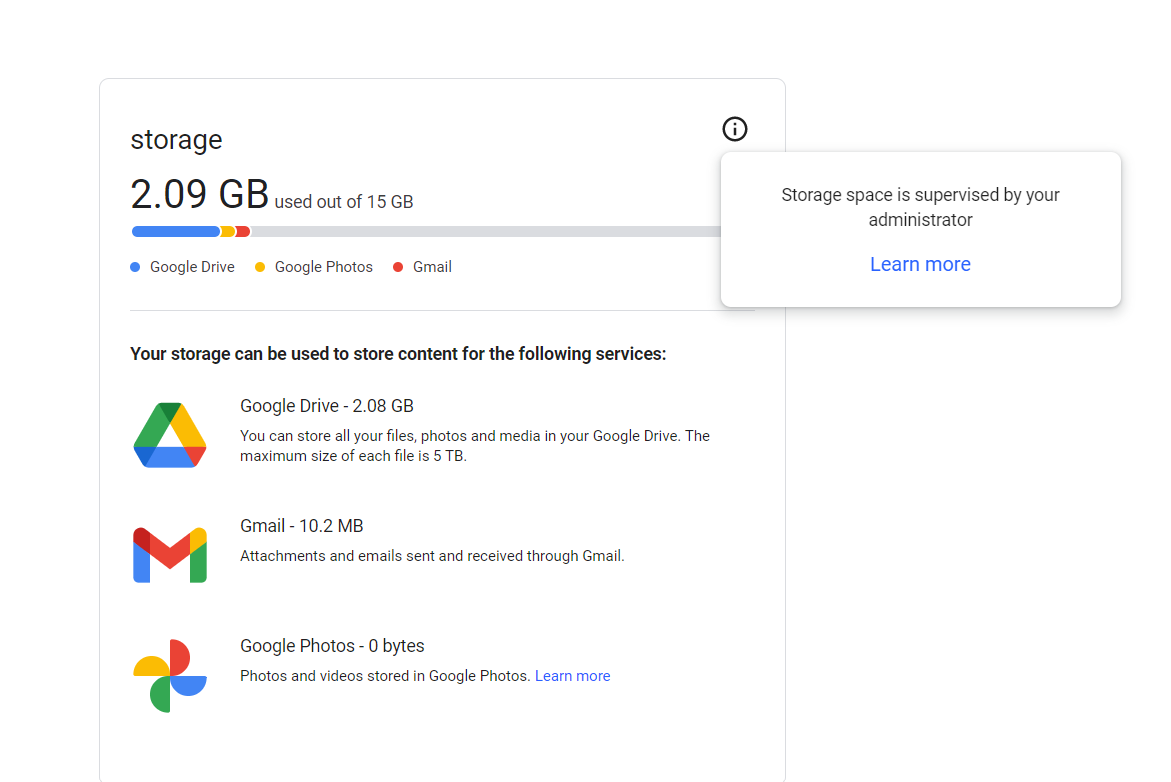
Task: Select the "Google Drive - 2.08 GB" heading
Action: [x=327, y=406]
